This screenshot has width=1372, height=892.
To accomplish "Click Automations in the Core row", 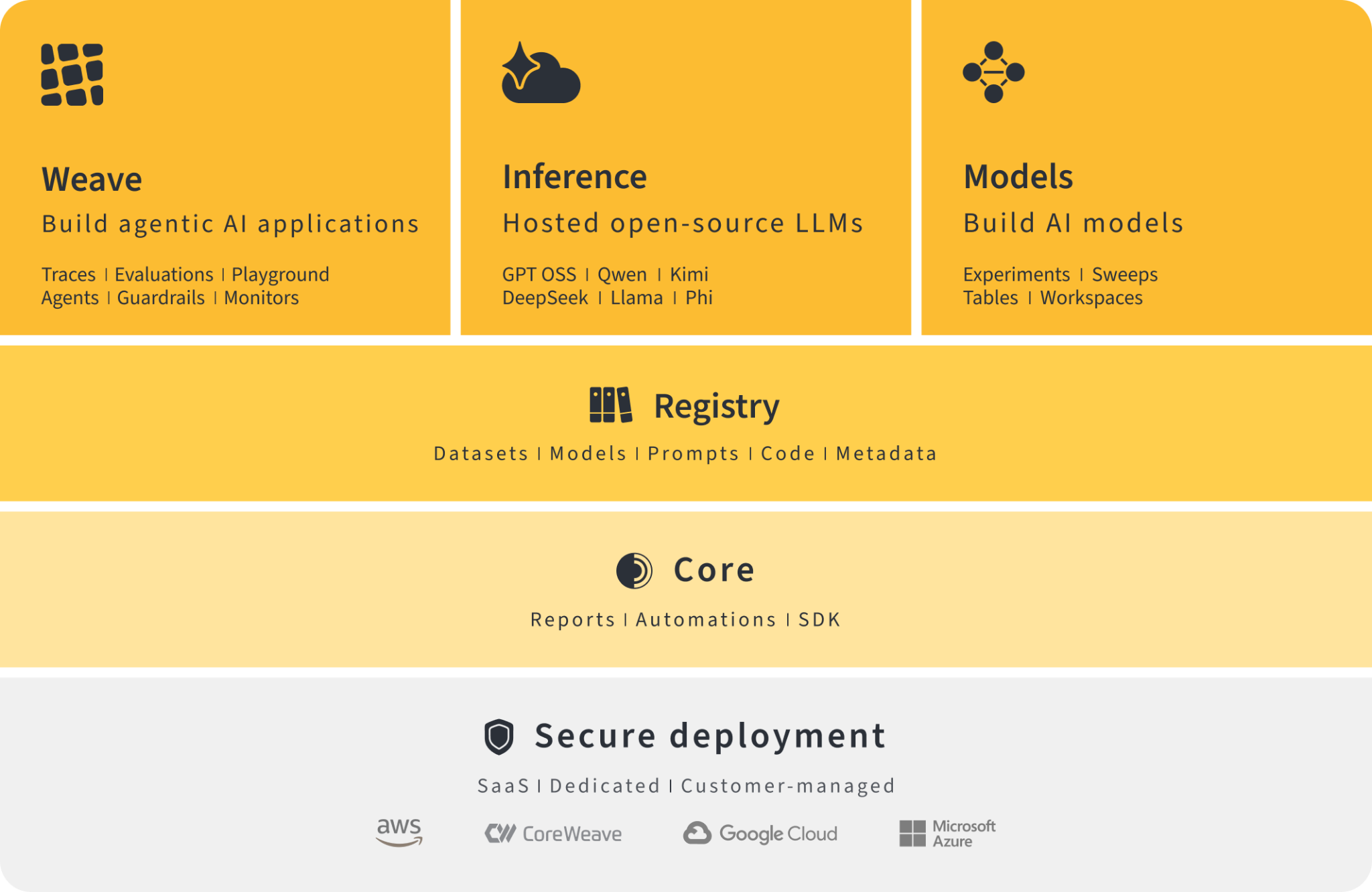I will coord(705,619).
